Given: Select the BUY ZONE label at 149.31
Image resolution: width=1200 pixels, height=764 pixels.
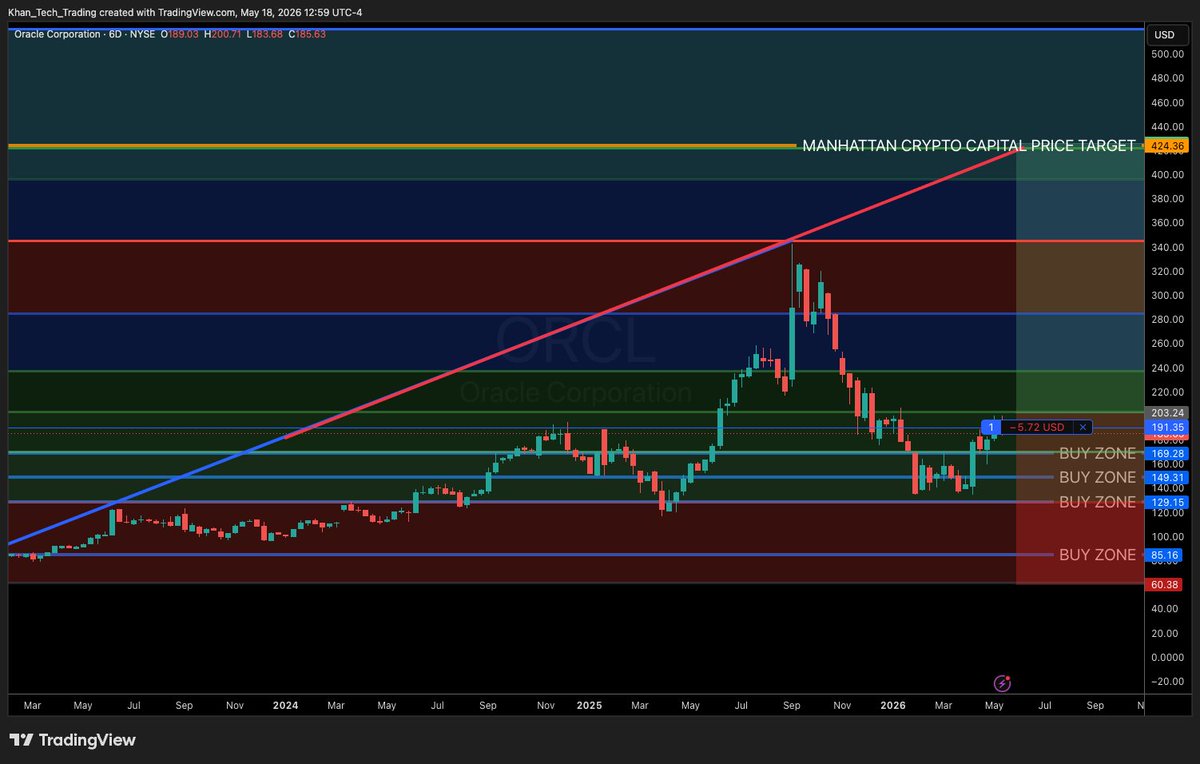Looking at the screenshot, I should (x=1097, y=477).
